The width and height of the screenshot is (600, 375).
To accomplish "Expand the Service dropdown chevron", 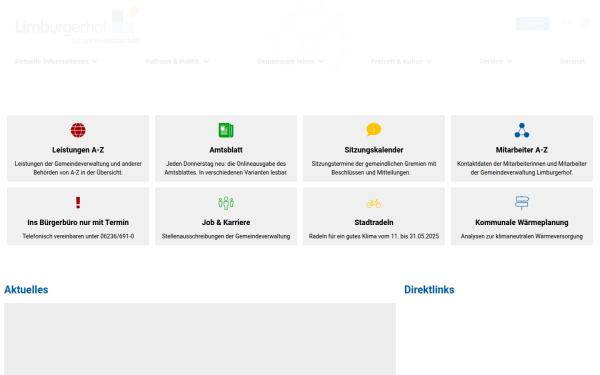I will click(x=509, y=61).
